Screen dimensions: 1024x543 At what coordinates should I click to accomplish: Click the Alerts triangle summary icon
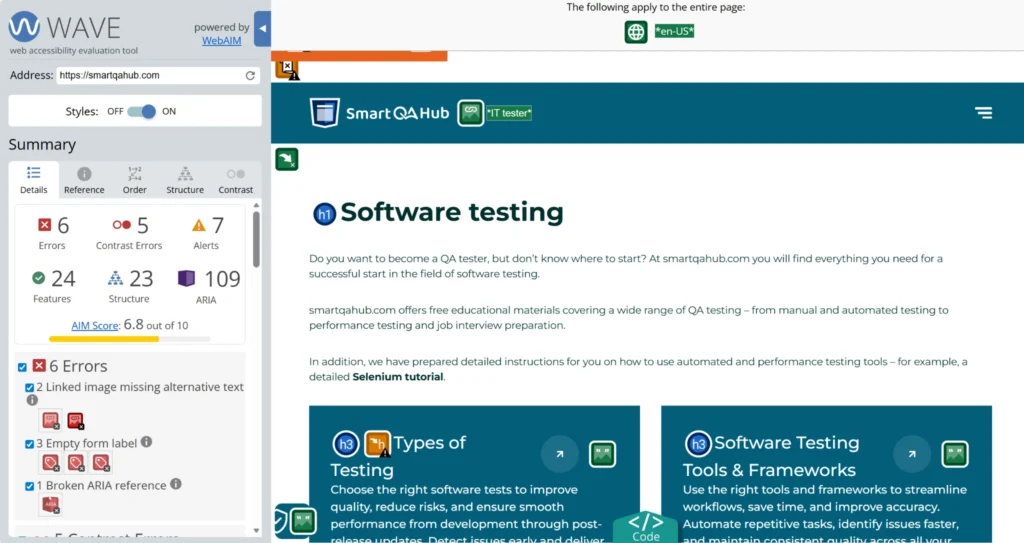point(199,225)
